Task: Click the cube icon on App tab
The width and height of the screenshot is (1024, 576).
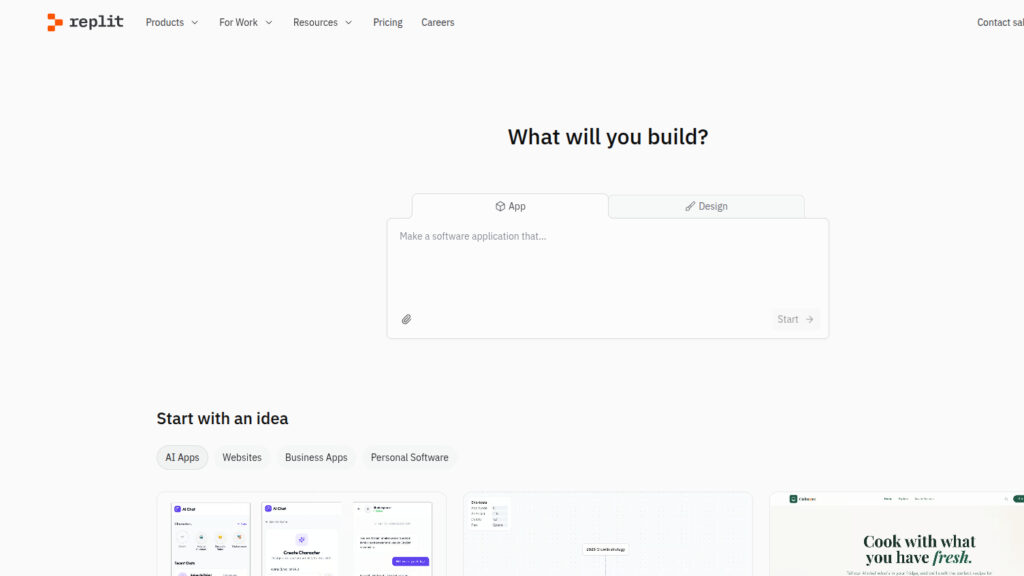Action: tap(500, 206)
